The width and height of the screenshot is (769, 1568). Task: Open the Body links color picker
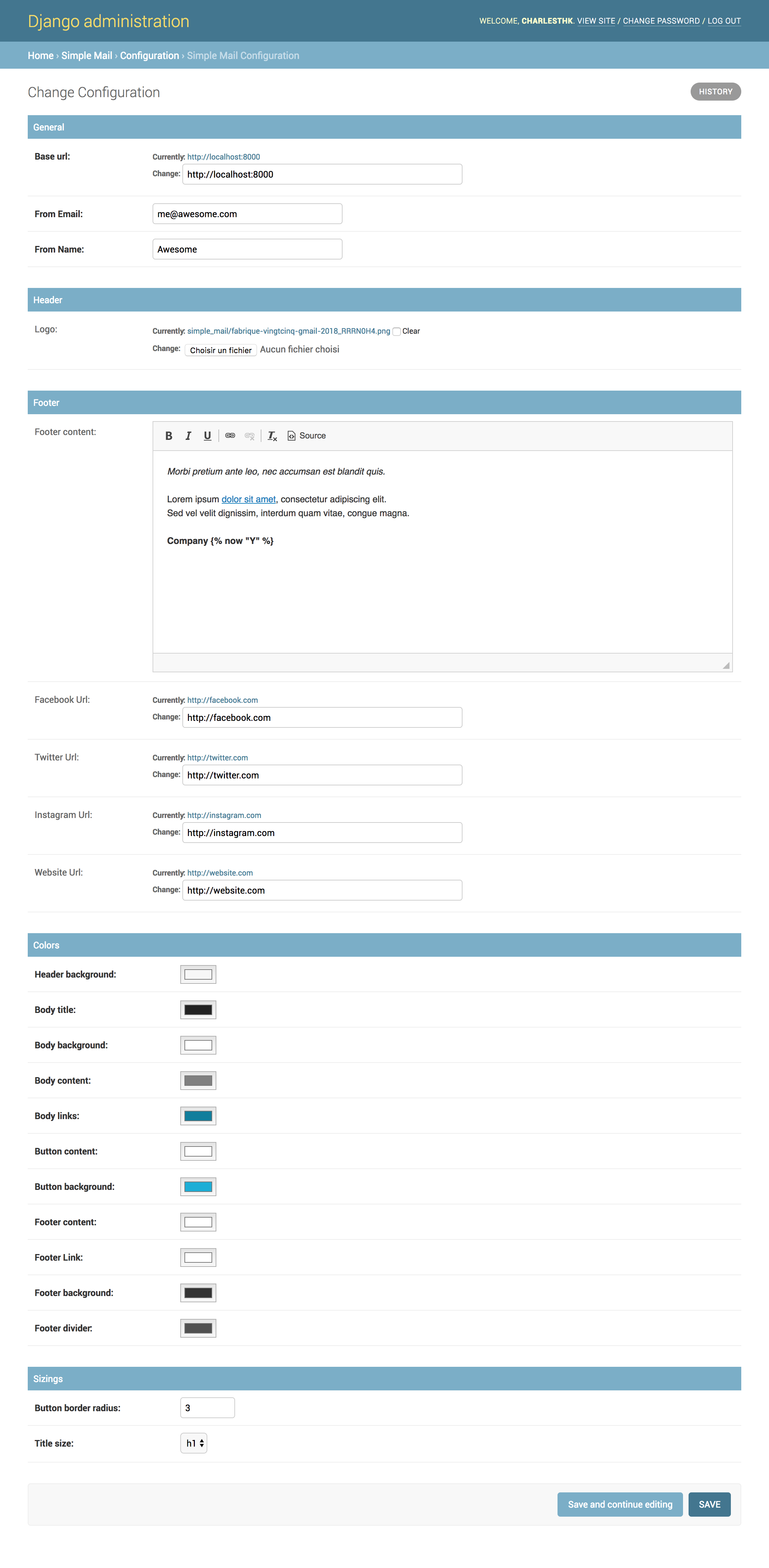[x=198, y=1115]
